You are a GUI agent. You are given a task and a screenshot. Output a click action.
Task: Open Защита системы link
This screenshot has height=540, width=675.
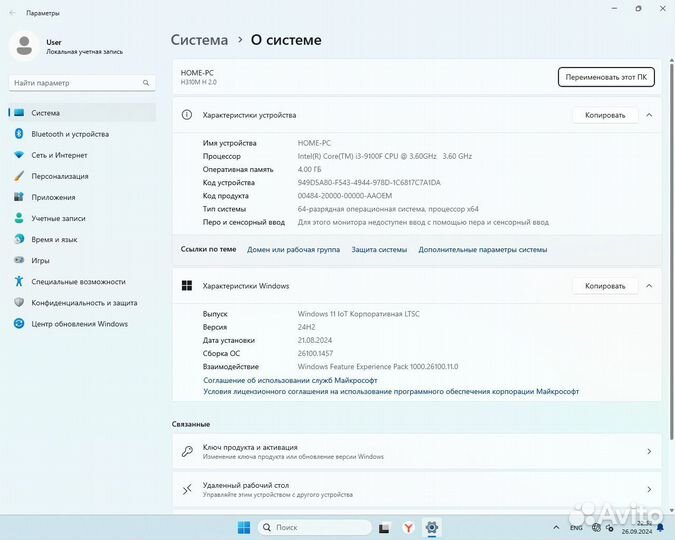point(379,250)
